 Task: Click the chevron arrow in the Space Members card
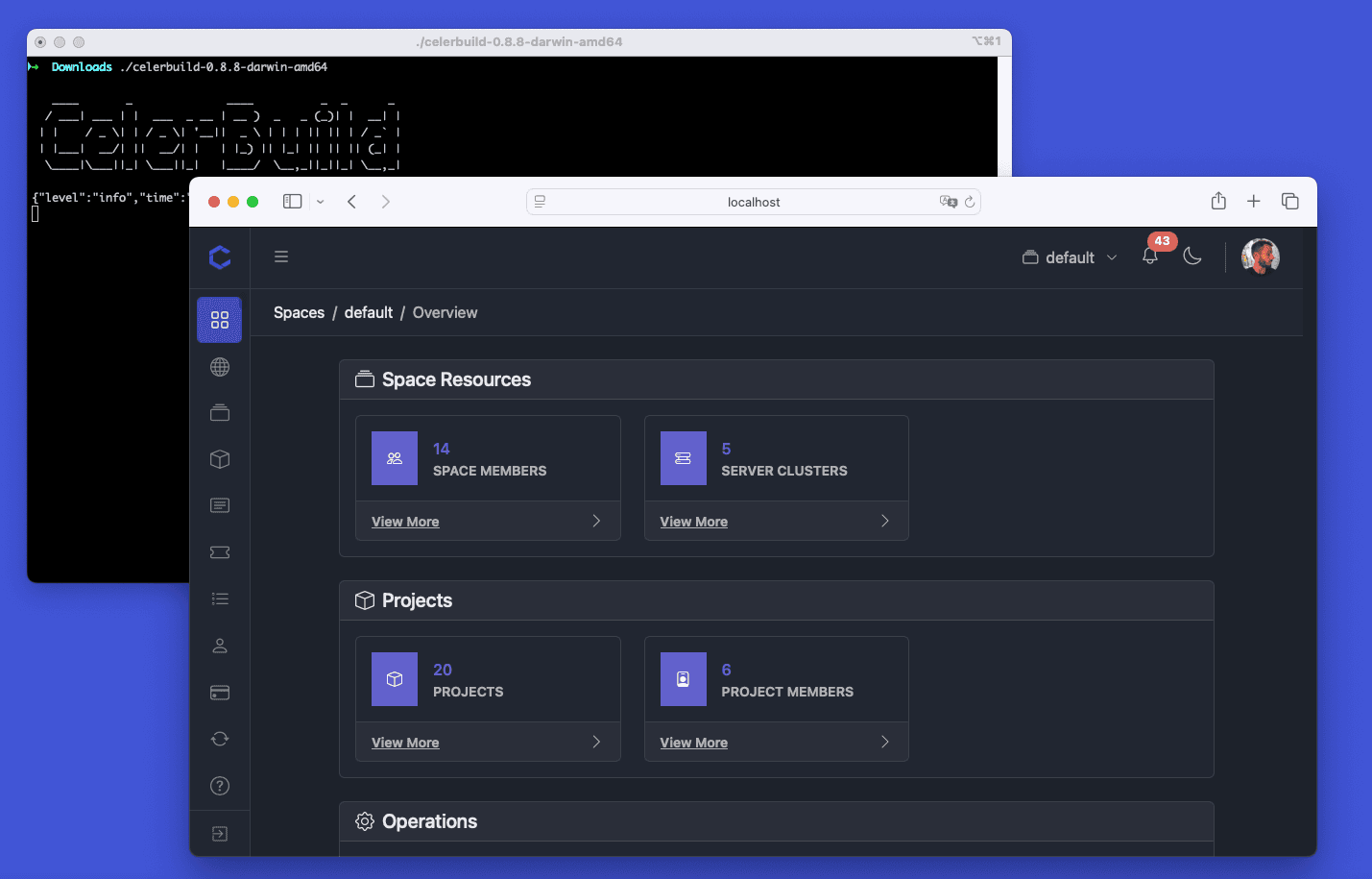596,521
